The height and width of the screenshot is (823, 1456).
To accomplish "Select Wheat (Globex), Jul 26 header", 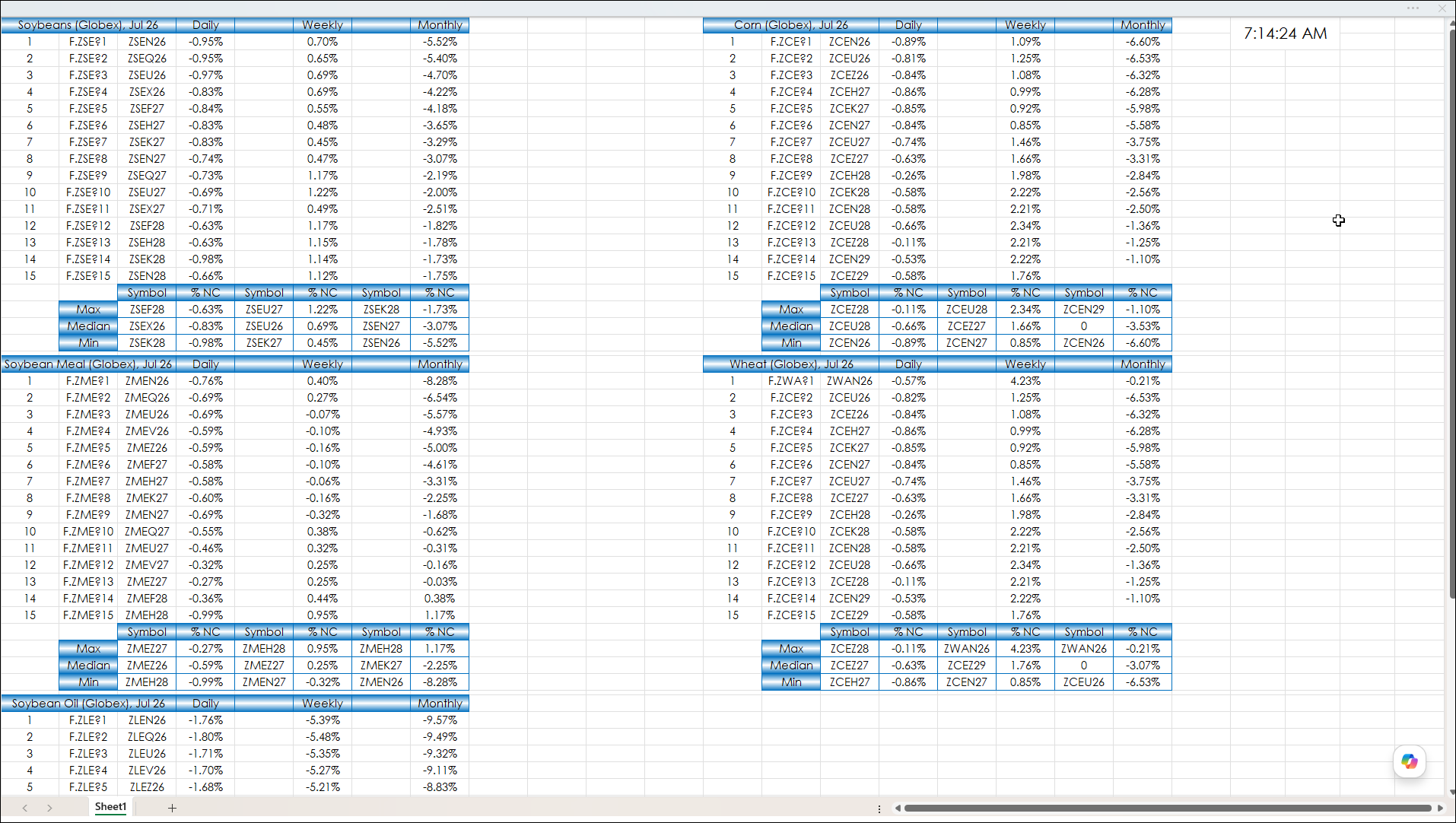I will point(791,364).
